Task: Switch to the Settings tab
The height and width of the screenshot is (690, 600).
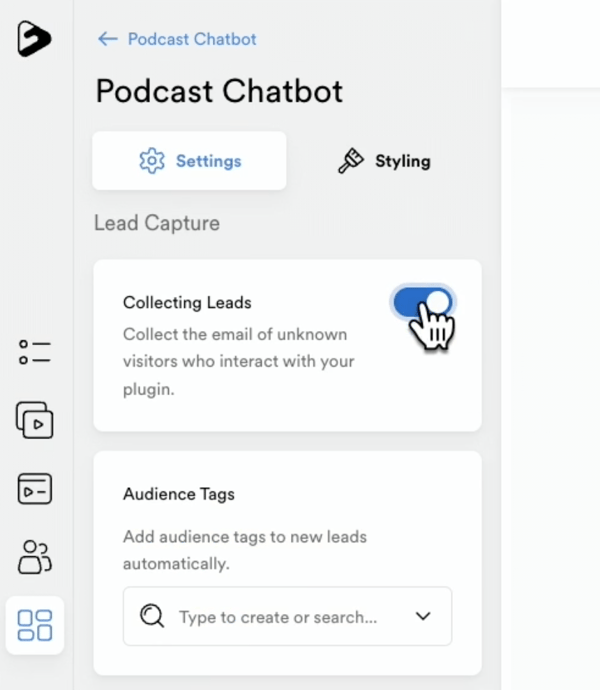Action: click(189, 161)
